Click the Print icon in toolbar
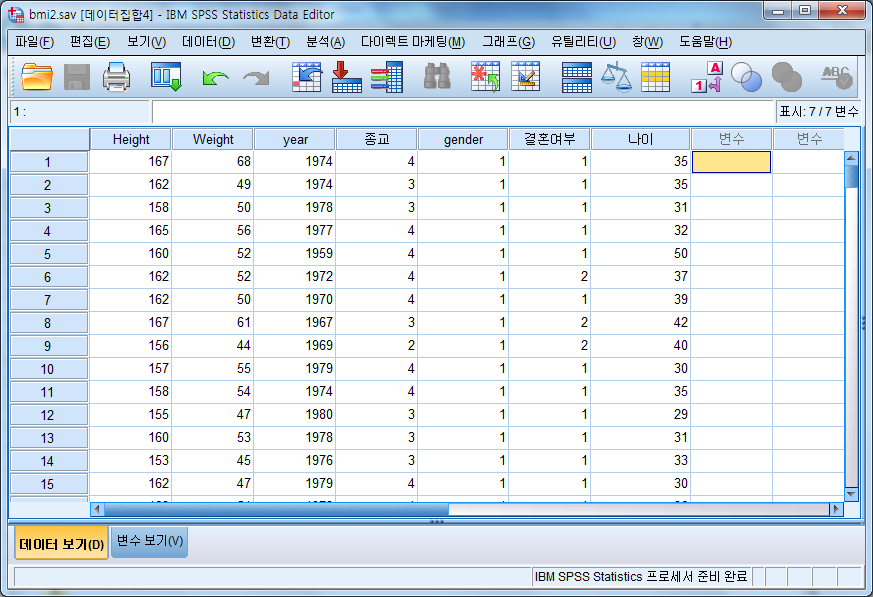The height and width of the screenshot is (597, 873). pos(117,77)
